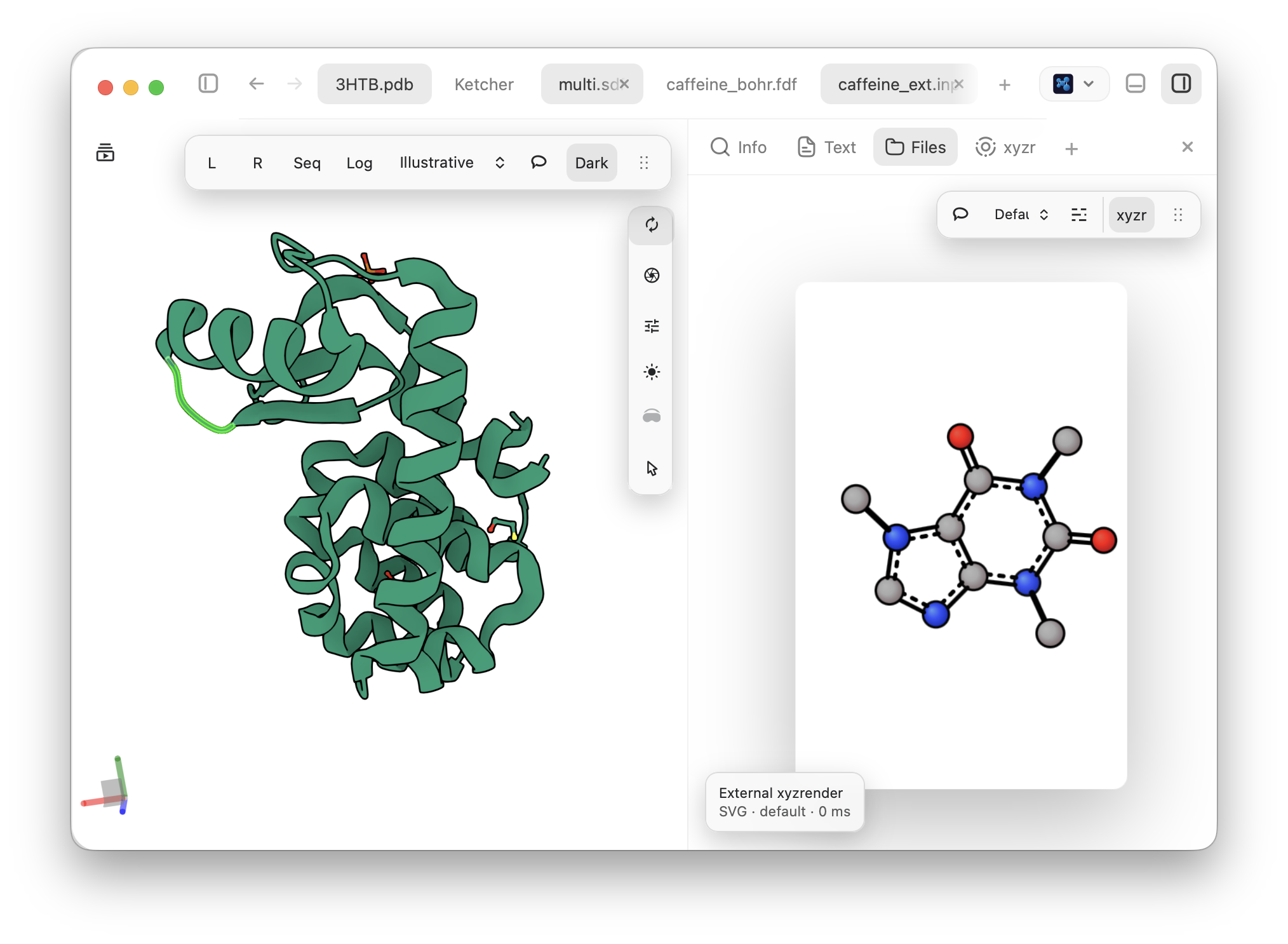Open the camera aperture snapshot icon

[651, 275]
